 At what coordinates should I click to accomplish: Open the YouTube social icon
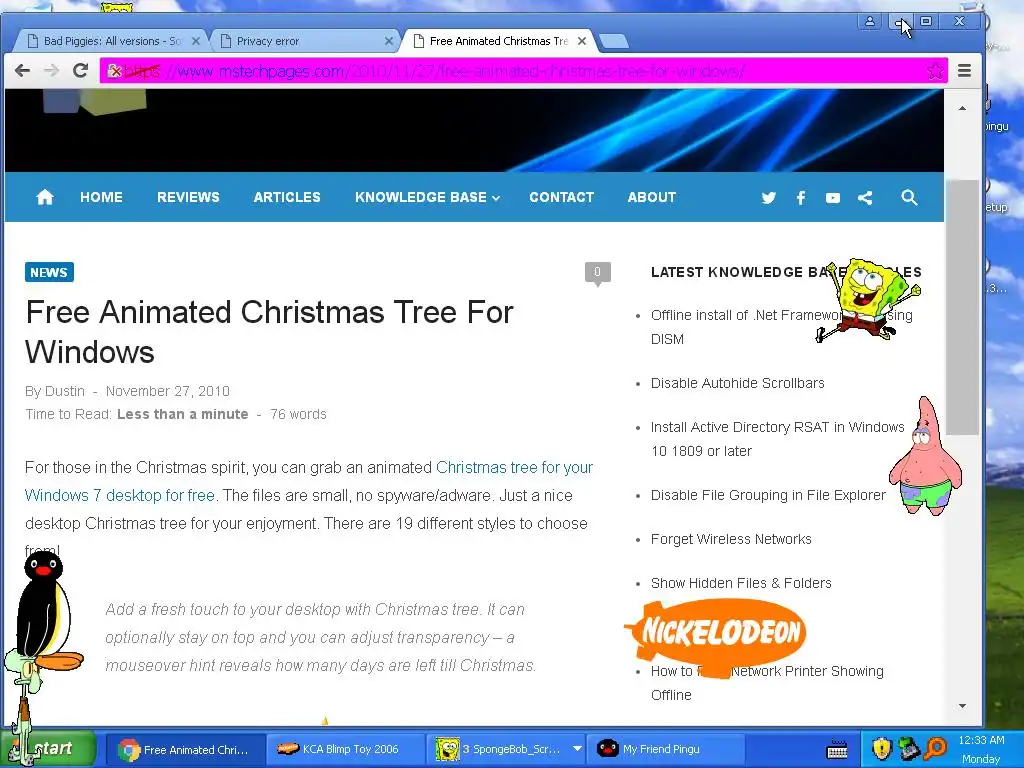point(833,198)
